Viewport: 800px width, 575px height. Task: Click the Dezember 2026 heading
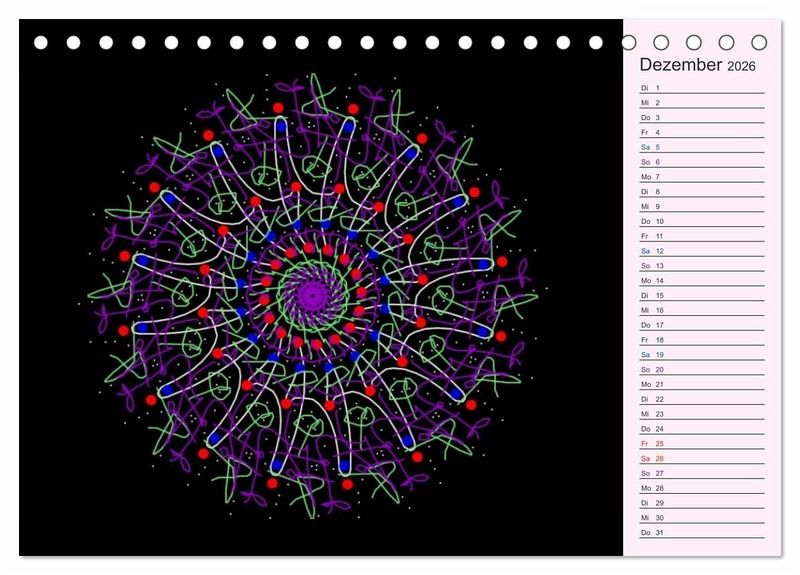pyautogui.click(x=697, y=65)
